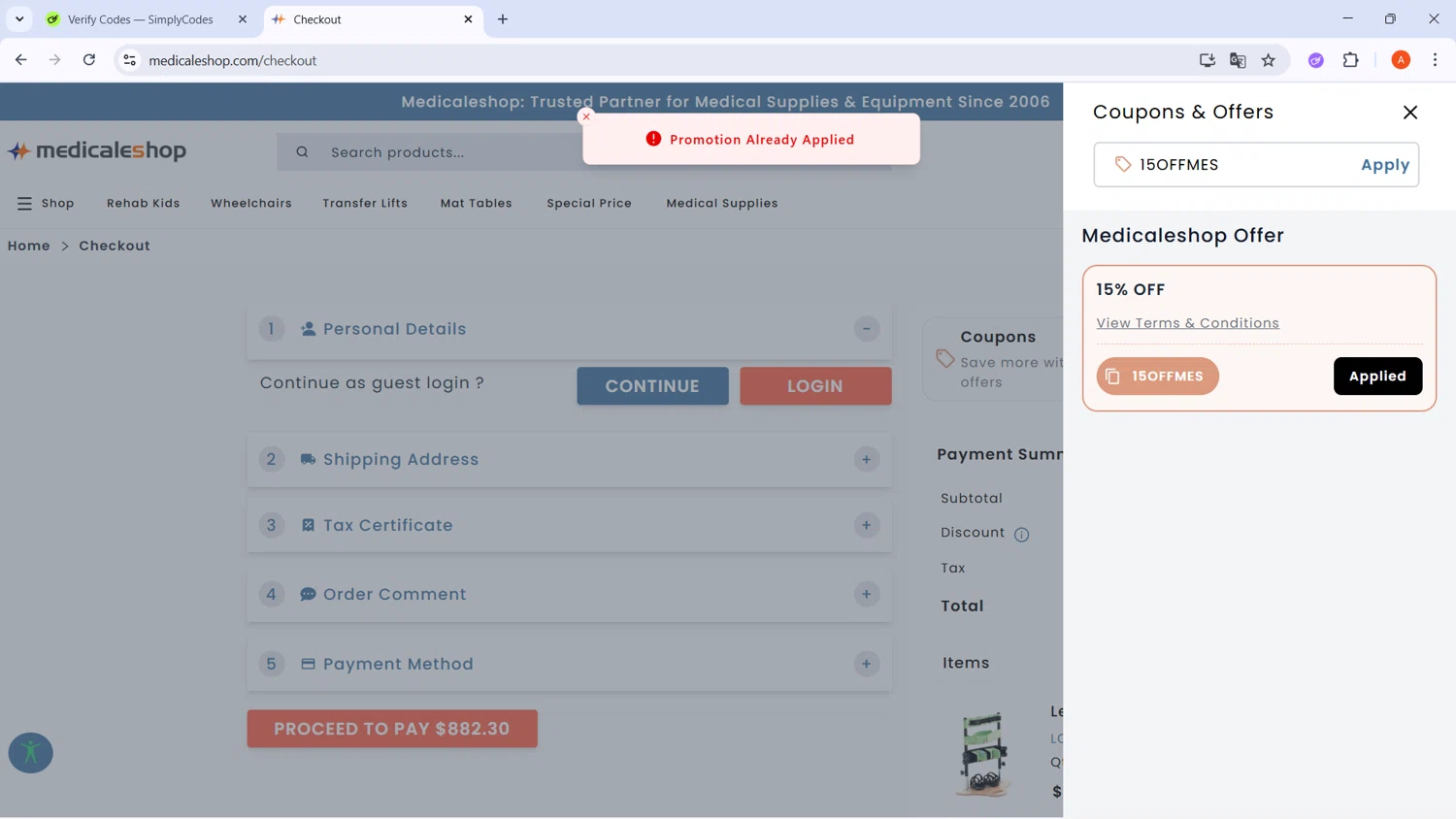Reload the checkout page

click(x=89, y=60)
